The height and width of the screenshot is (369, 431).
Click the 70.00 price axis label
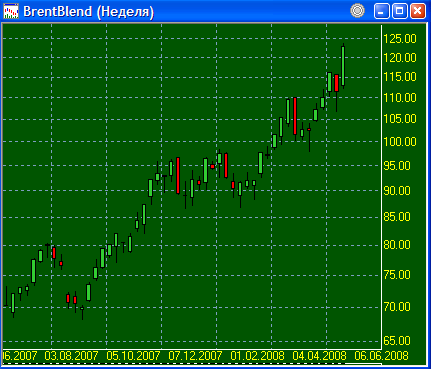[x=397, y=307]
